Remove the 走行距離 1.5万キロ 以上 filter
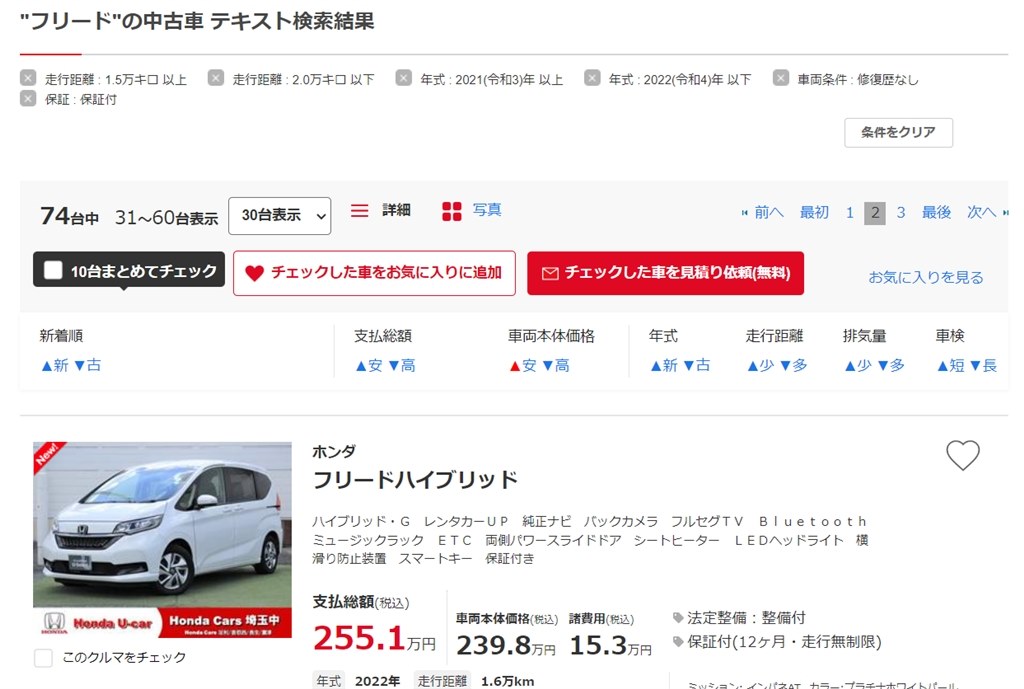This screenshot has width=1024, height=689. (28, 78)
